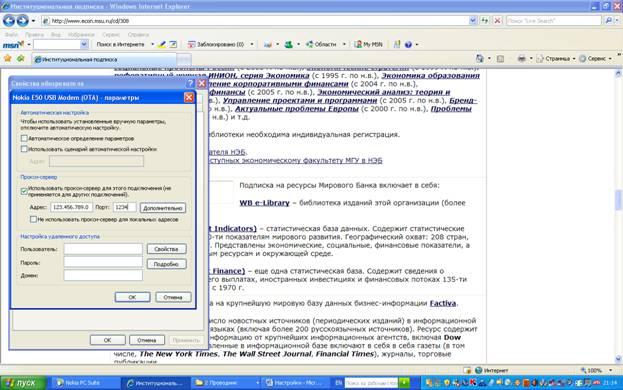
Task: Click the Stop loading red X icon
Action: tap(497, 20)
